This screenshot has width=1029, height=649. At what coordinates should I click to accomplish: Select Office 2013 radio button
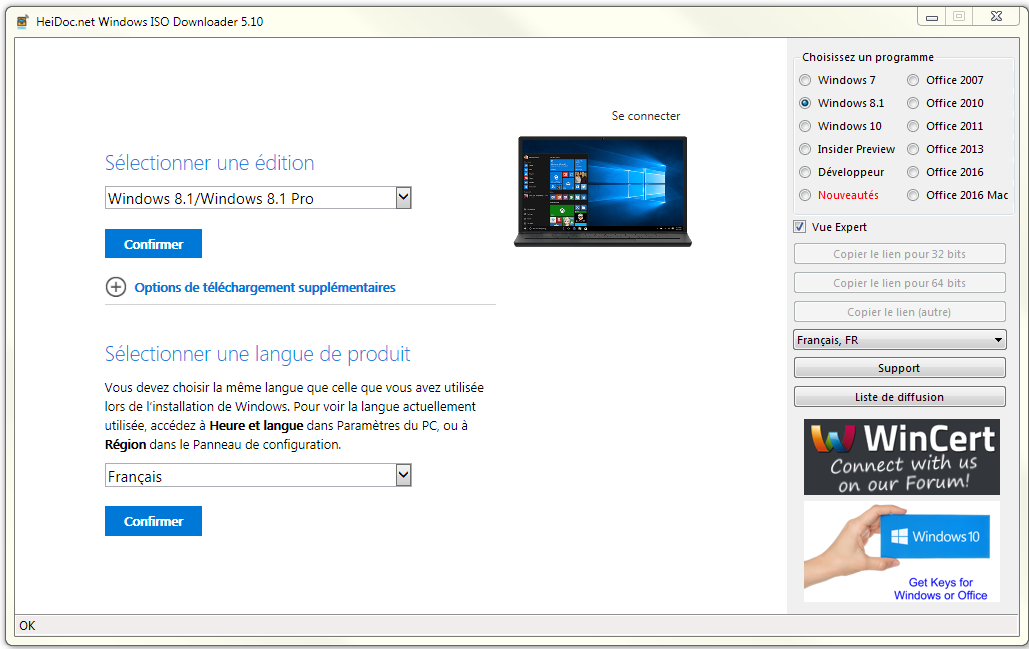pos(913,149)
